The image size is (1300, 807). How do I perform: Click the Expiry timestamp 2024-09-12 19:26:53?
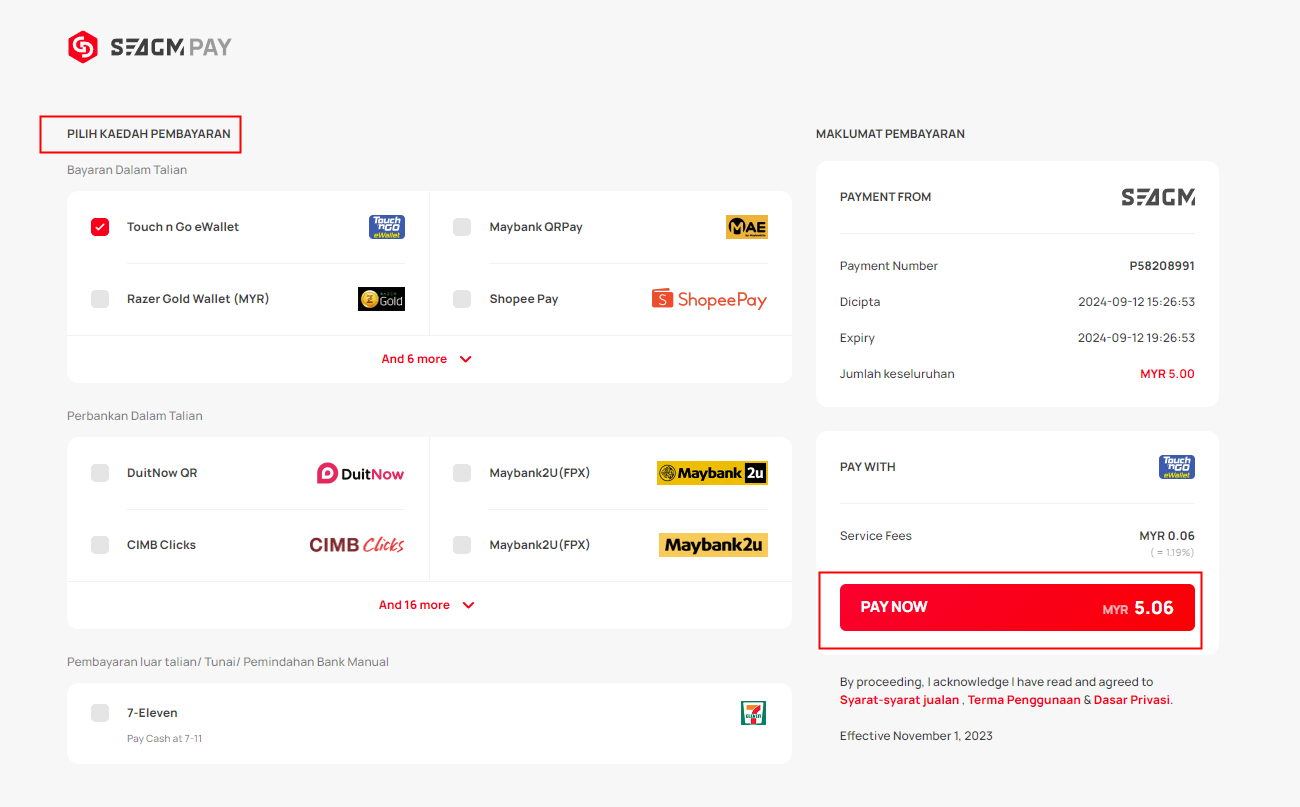point(1136,338)
